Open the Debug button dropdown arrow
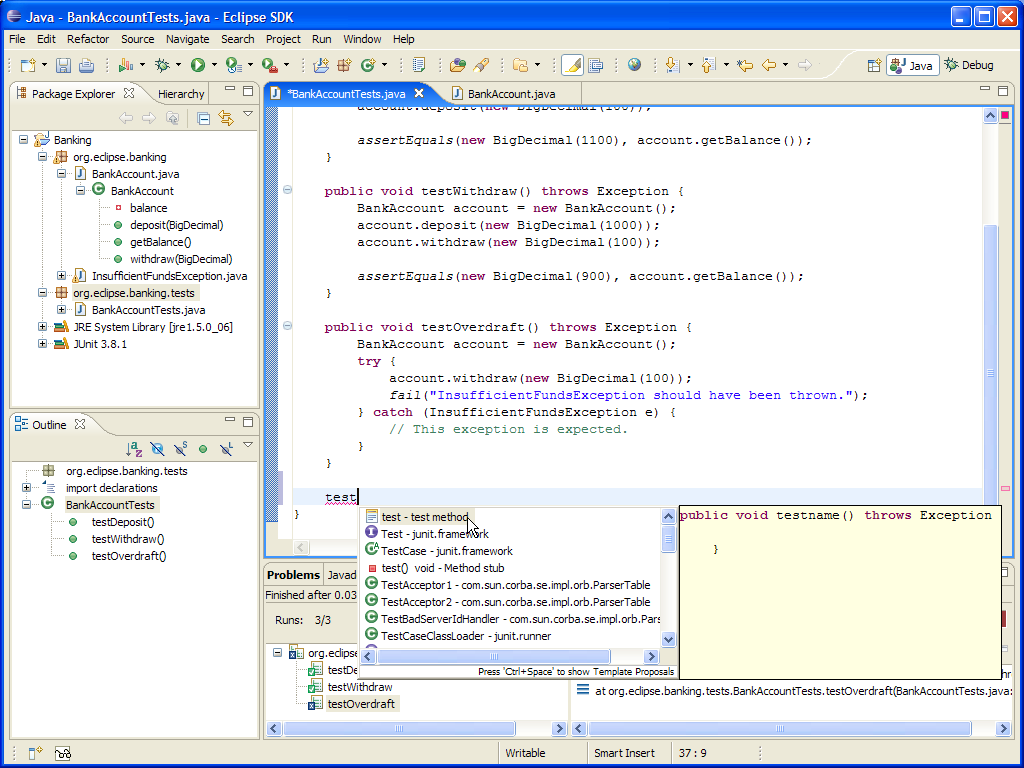1024x768 pixels. [x=178, y=65]
